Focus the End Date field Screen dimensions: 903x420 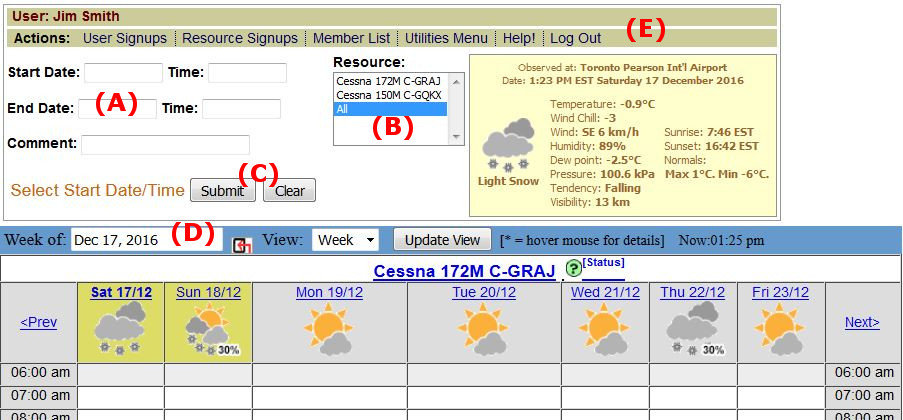pos(117,109)
